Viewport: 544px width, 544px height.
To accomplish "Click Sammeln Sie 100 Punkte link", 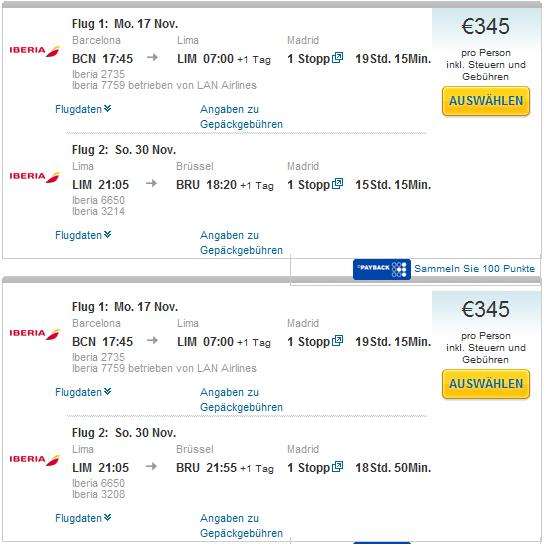I will [x=475, y=269].
